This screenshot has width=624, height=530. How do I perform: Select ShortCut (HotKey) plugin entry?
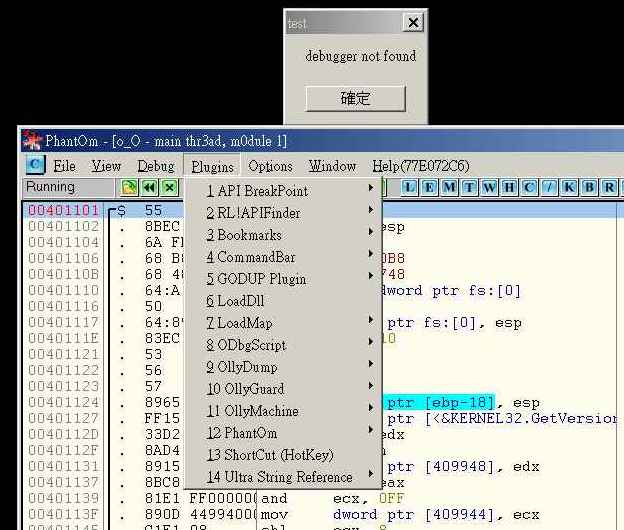[283, 455]
